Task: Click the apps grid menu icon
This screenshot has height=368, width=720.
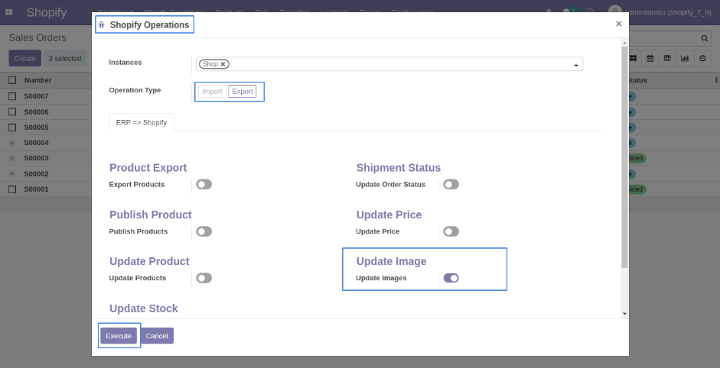Action: tap(9, 12)
